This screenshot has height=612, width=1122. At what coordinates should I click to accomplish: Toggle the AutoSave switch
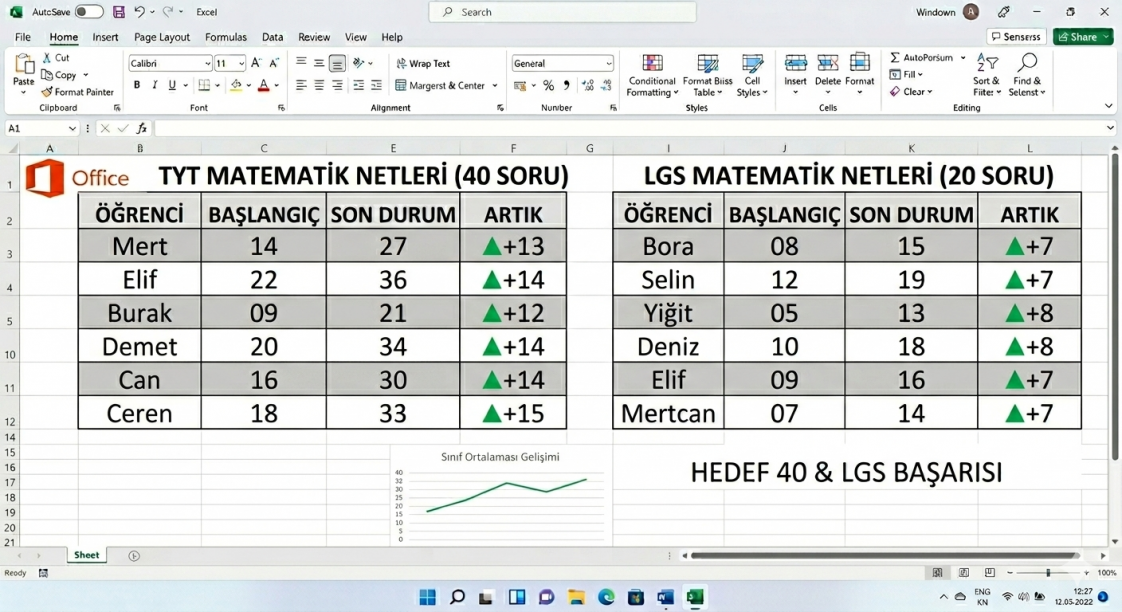pos(89,12)
